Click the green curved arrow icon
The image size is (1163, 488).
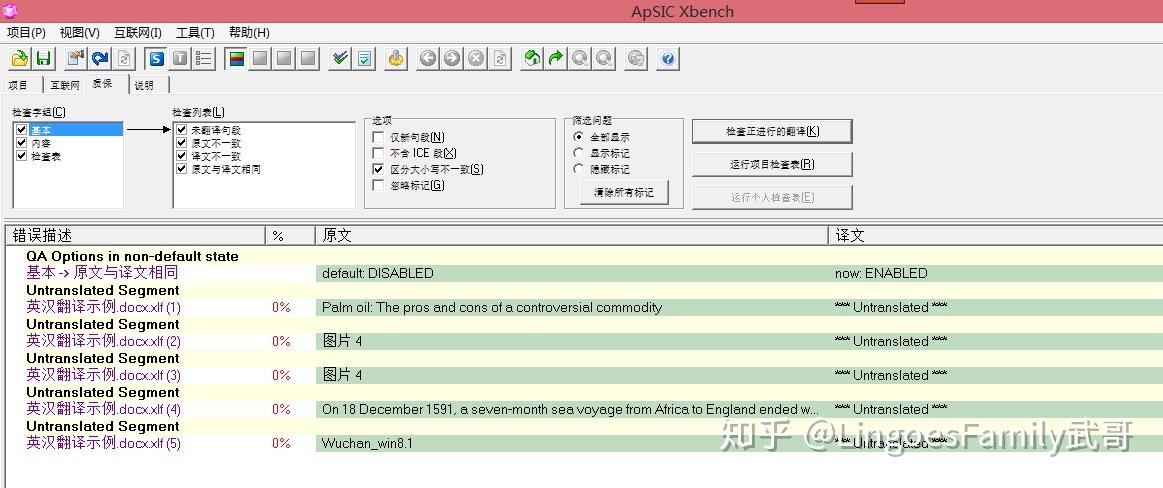pos(556,59)
